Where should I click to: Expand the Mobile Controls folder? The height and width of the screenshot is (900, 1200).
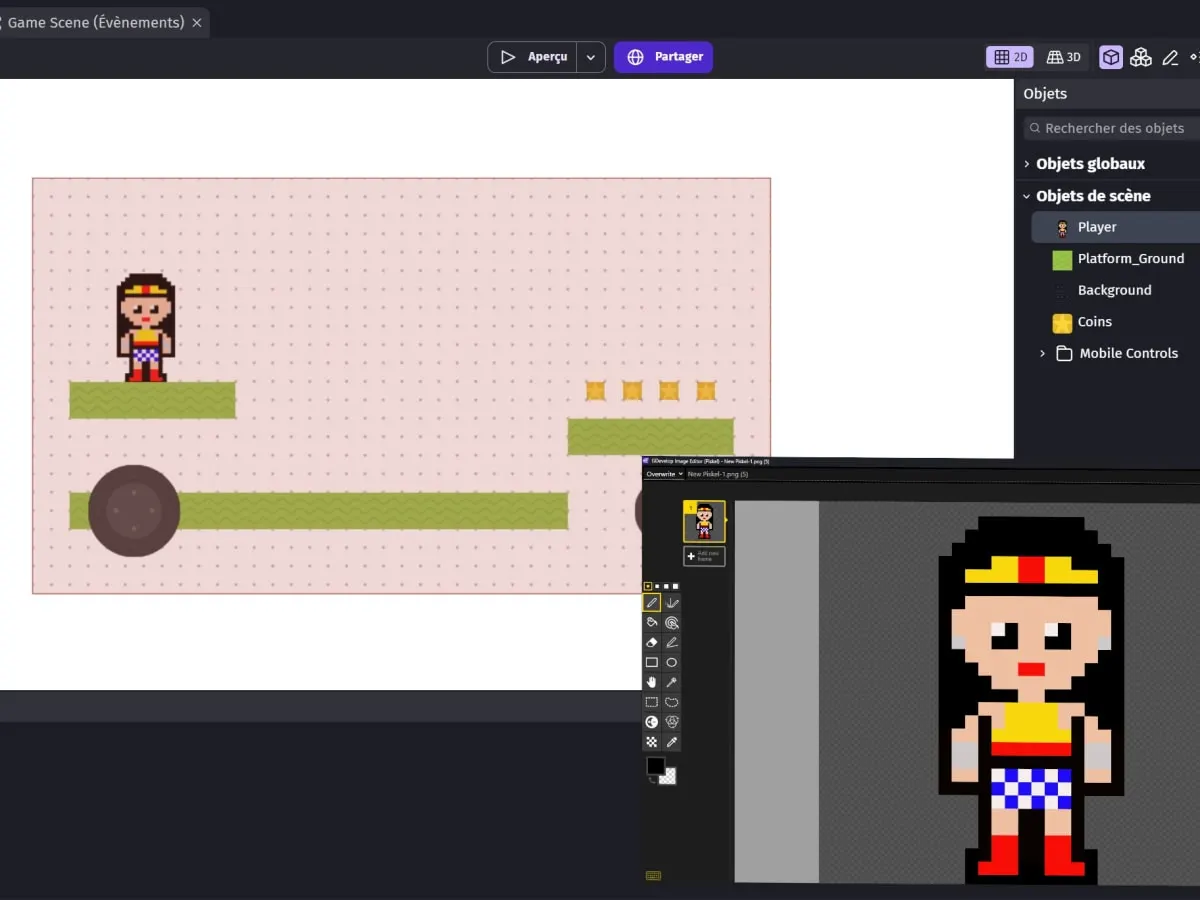pos(1042,353)
